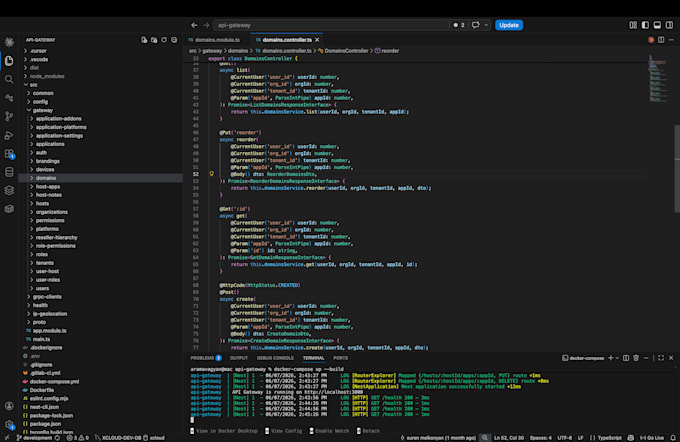Viewport: 680px width, 442px height.
Task: Toggle secondary side bar visibility
Action: tap(670, 25)
